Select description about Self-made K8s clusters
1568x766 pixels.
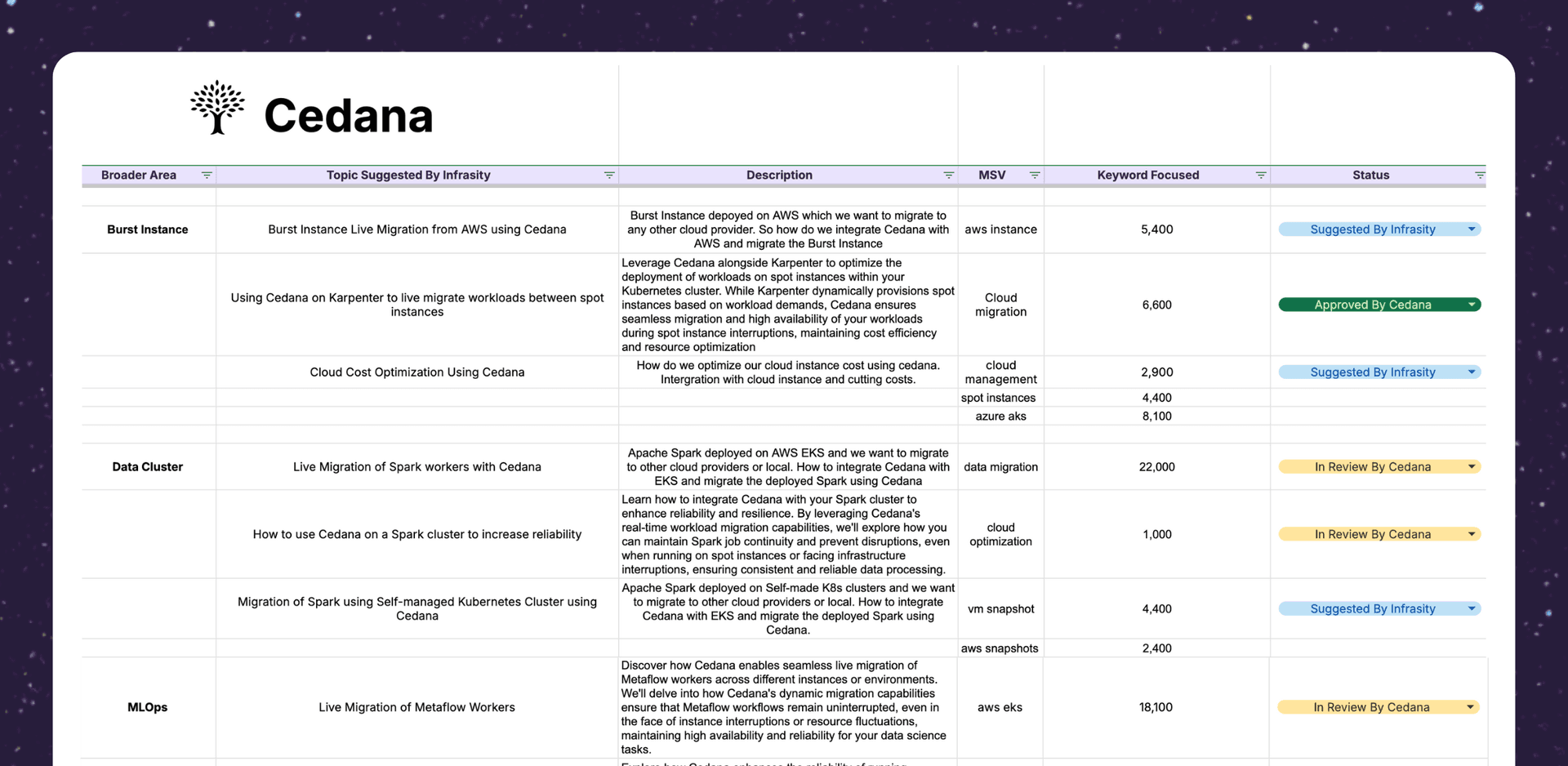pyautogui.click(x=788, y=608)
